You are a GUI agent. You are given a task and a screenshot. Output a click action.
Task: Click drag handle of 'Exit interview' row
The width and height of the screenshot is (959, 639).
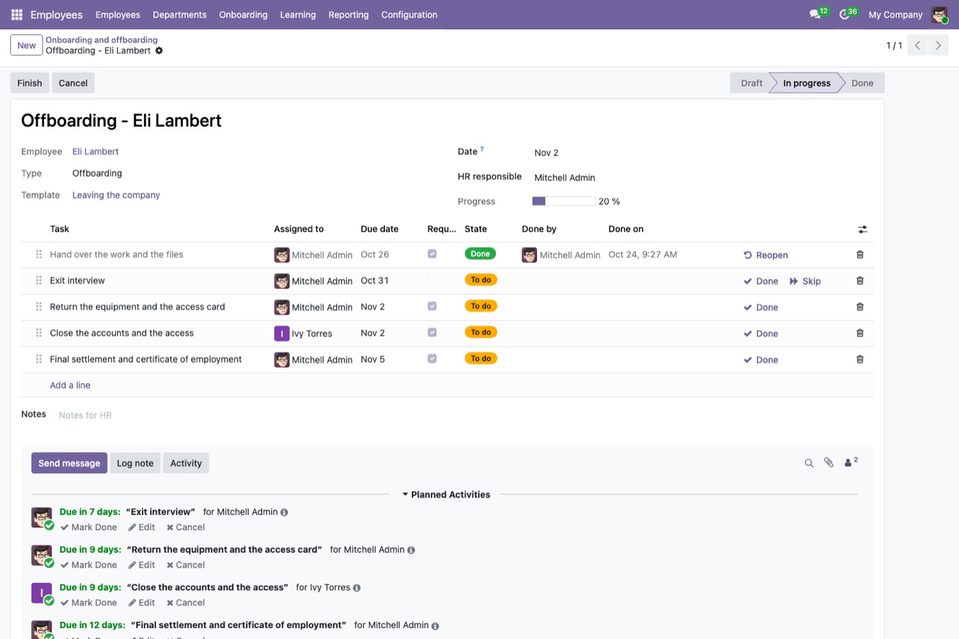point(39,281)
